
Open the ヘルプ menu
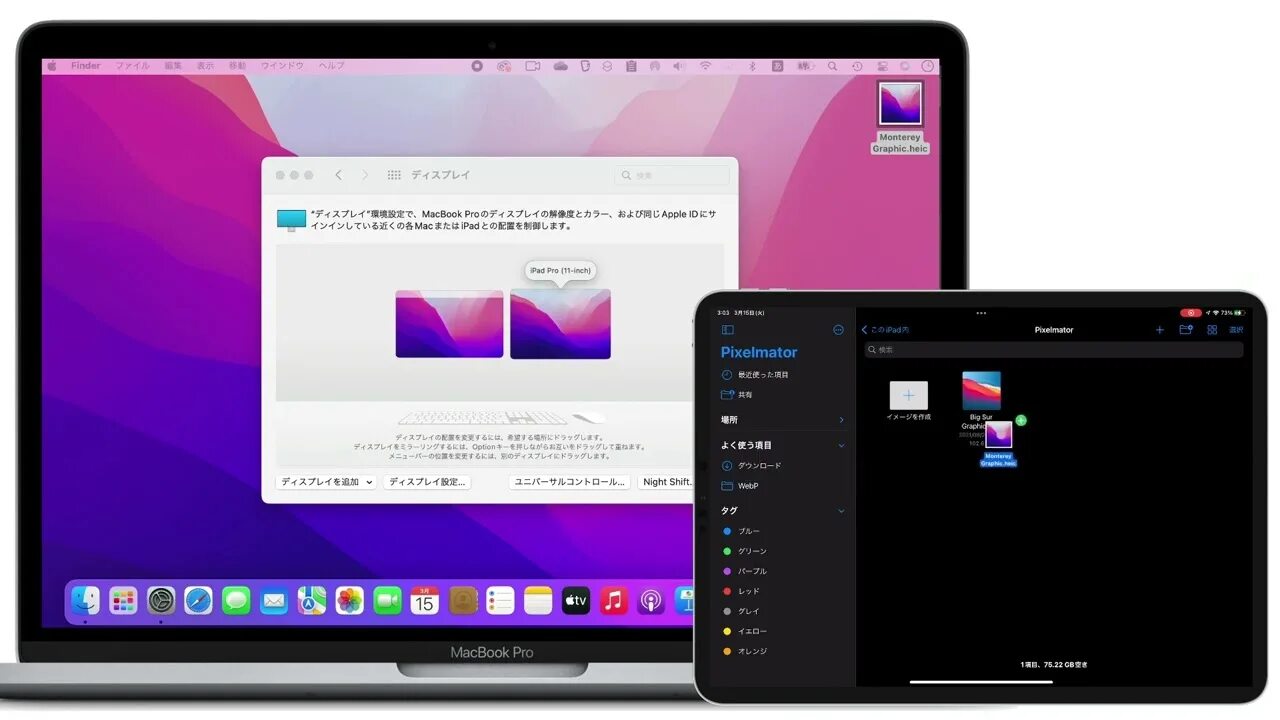331,66
